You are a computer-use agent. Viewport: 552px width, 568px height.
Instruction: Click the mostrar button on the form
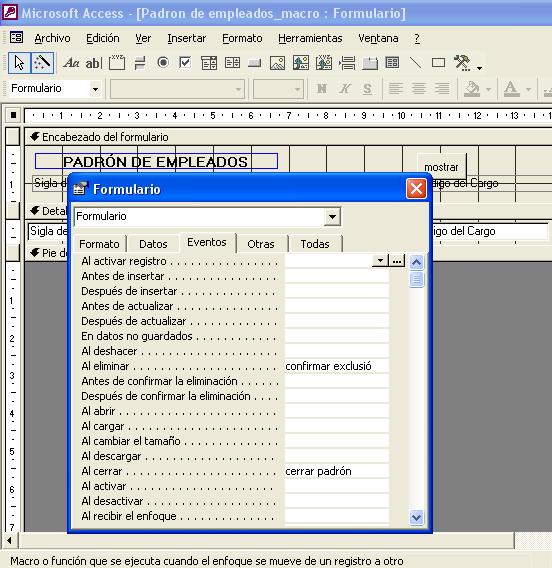441,167
